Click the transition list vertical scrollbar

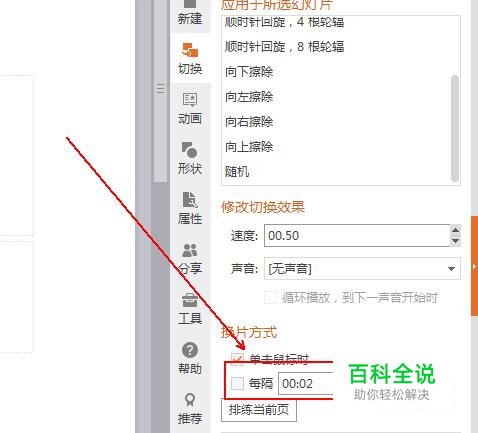(455, 128)
